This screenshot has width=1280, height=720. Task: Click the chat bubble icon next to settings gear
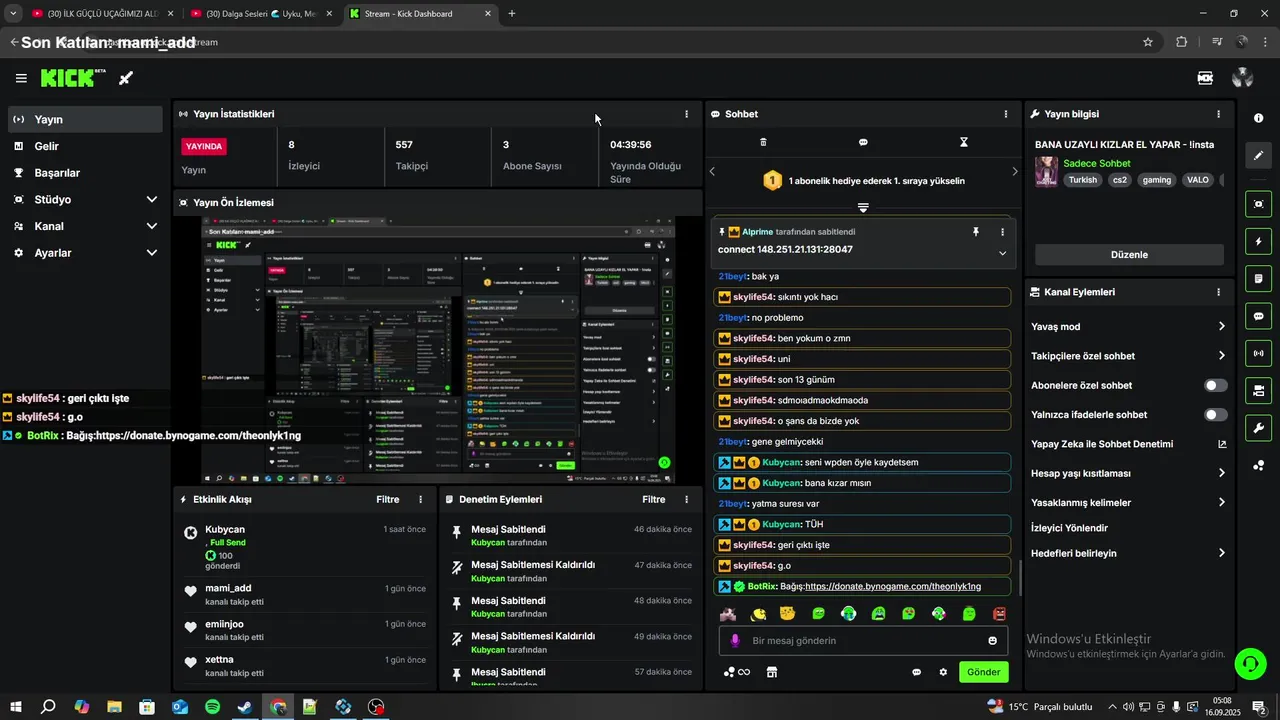pos(917,672)
